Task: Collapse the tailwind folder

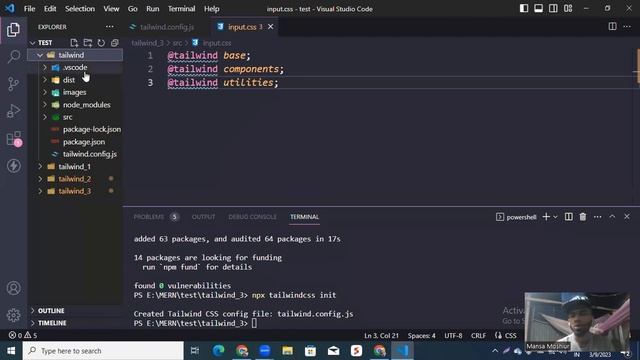Action: [75, 55]
